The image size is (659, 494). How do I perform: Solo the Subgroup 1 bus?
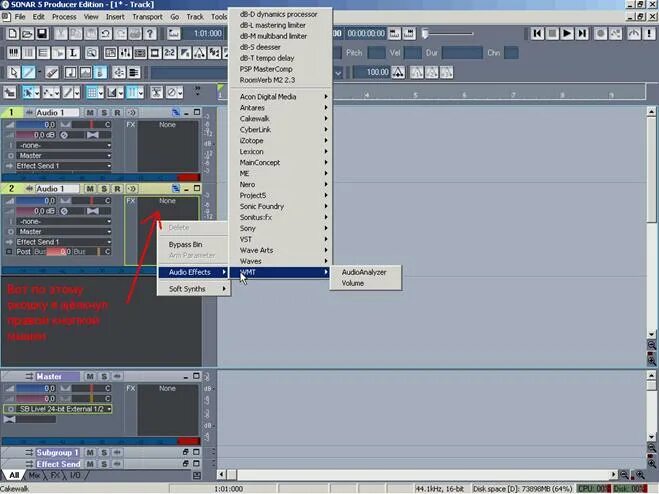point(104,452)
